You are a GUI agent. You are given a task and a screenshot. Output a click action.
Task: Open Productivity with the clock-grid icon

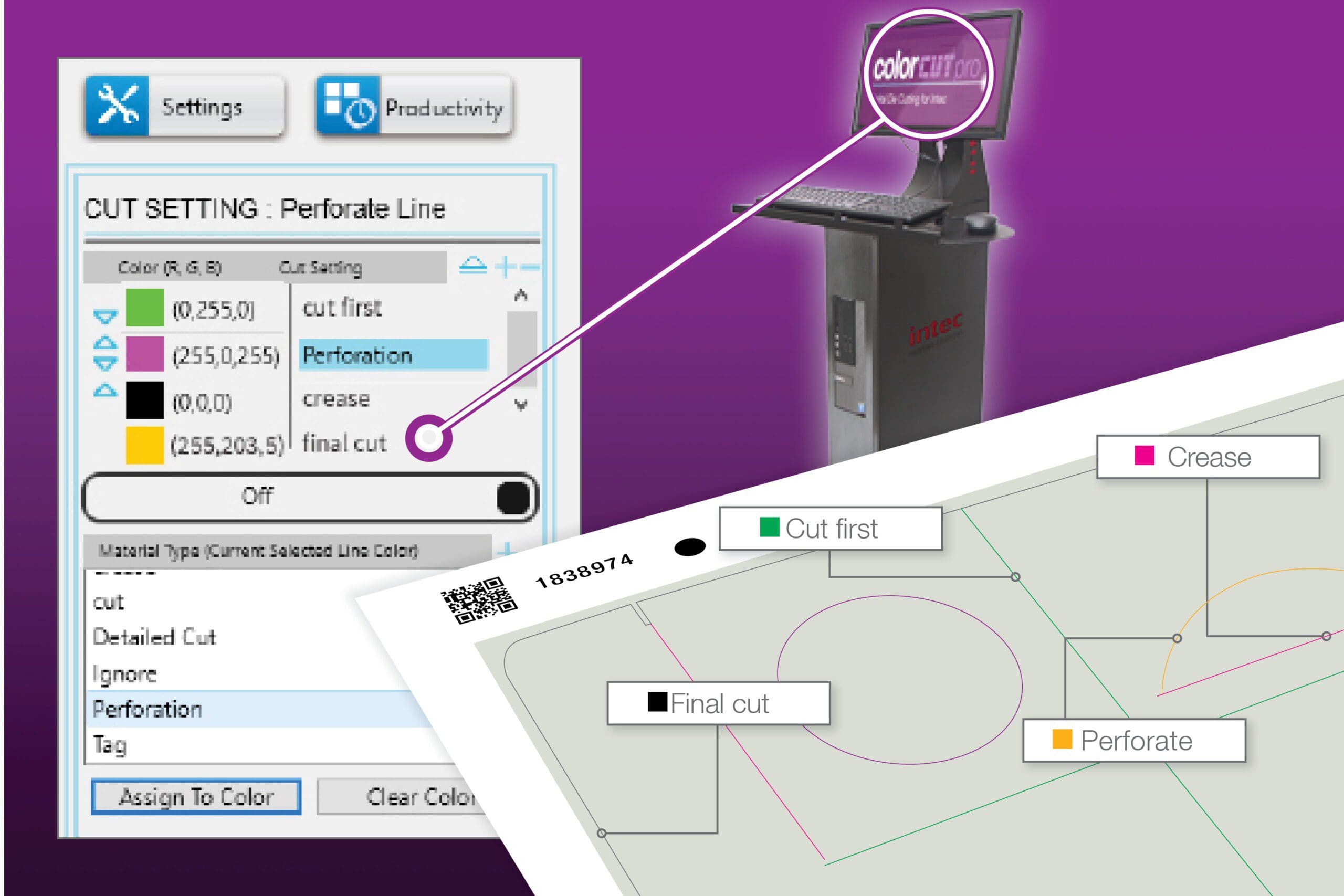pos(414,107)
